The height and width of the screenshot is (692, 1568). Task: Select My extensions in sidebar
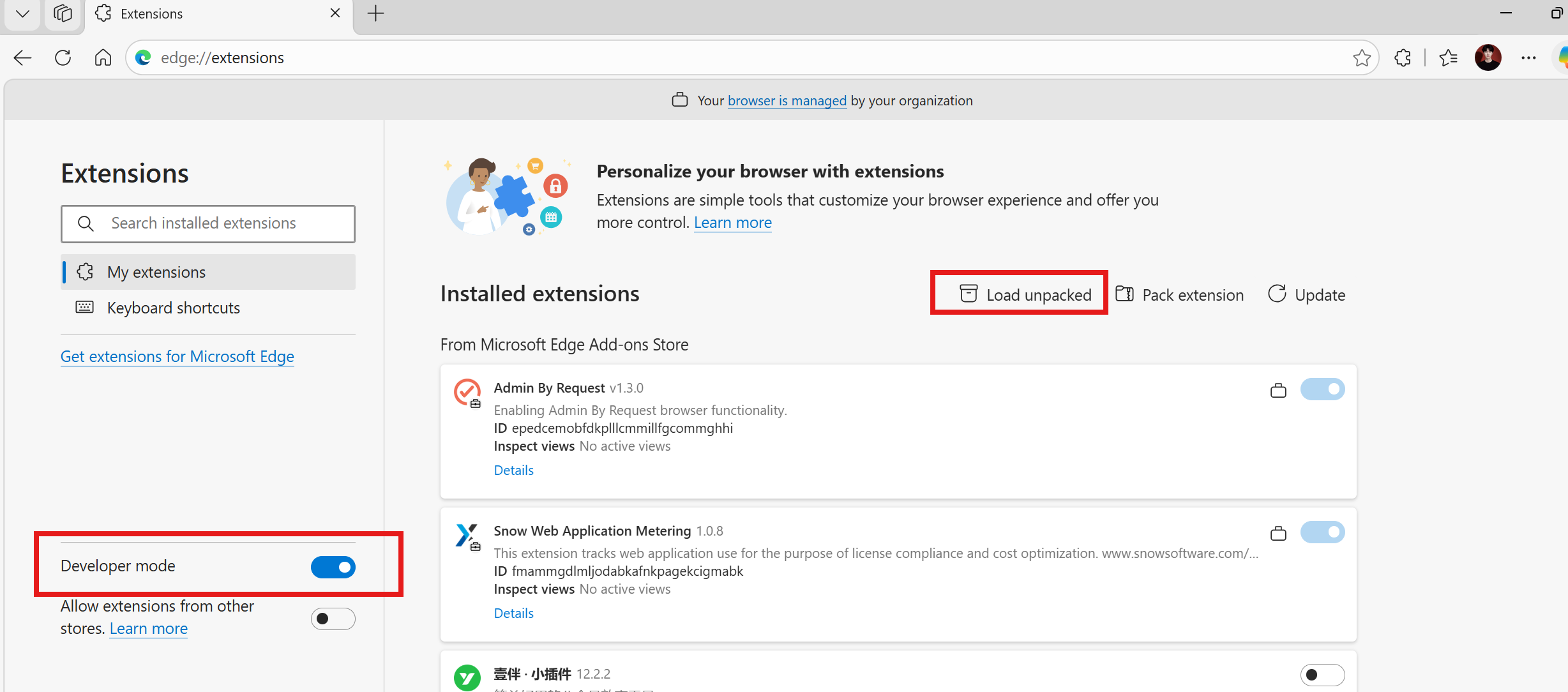coord(208,272)
